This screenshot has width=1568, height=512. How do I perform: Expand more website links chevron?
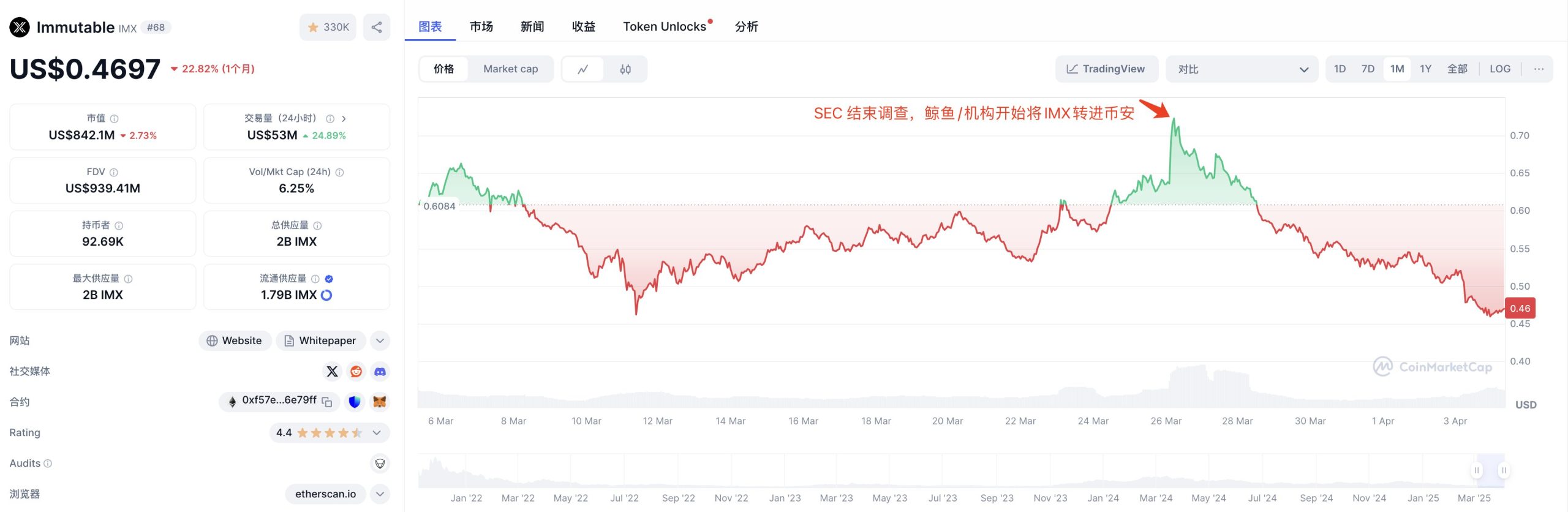click(x=380, y=341)
